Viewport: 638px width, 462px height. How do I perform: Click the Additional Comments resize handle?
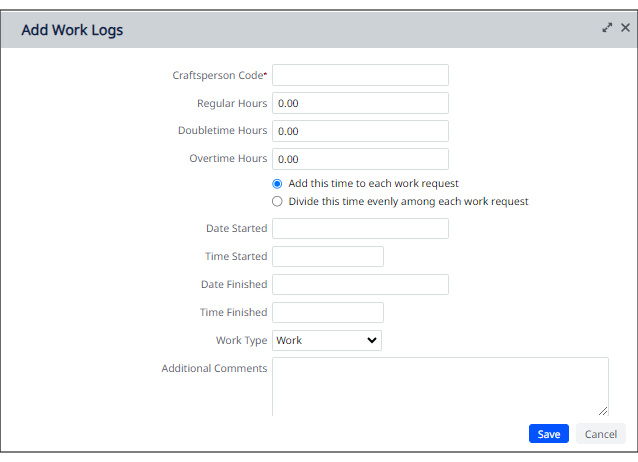coord(603,409)
